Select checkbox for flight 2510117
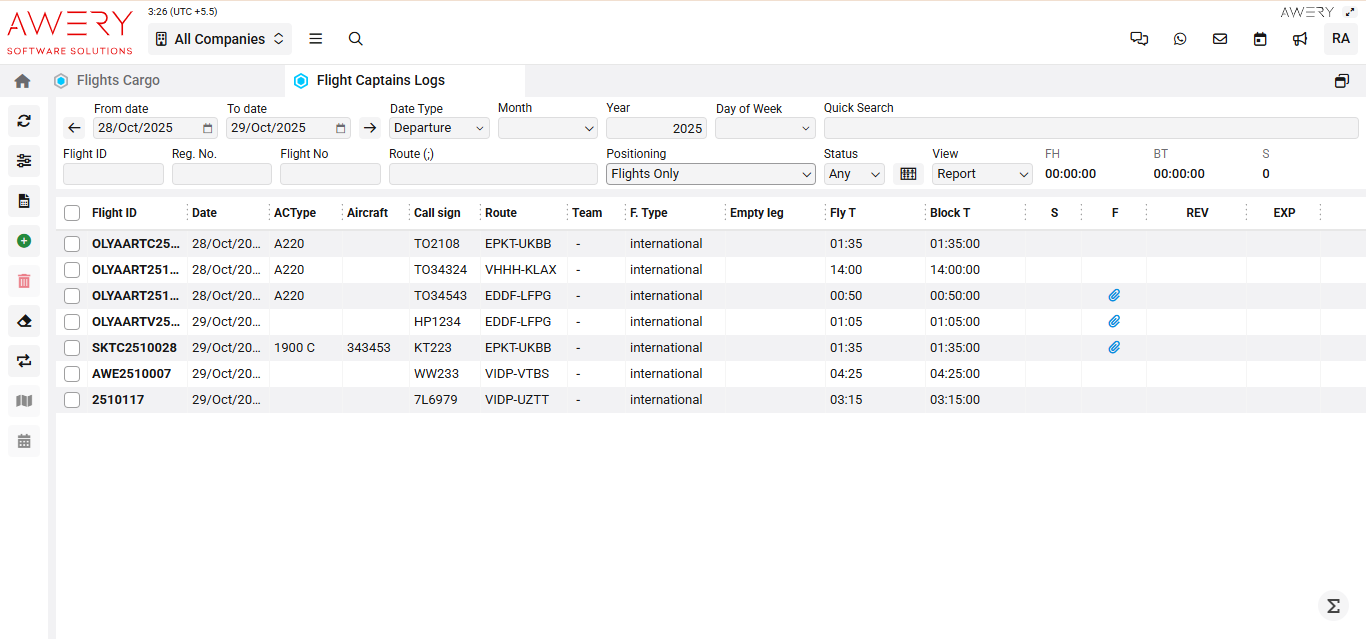The image size is (1366, 639). coord(72,399)
